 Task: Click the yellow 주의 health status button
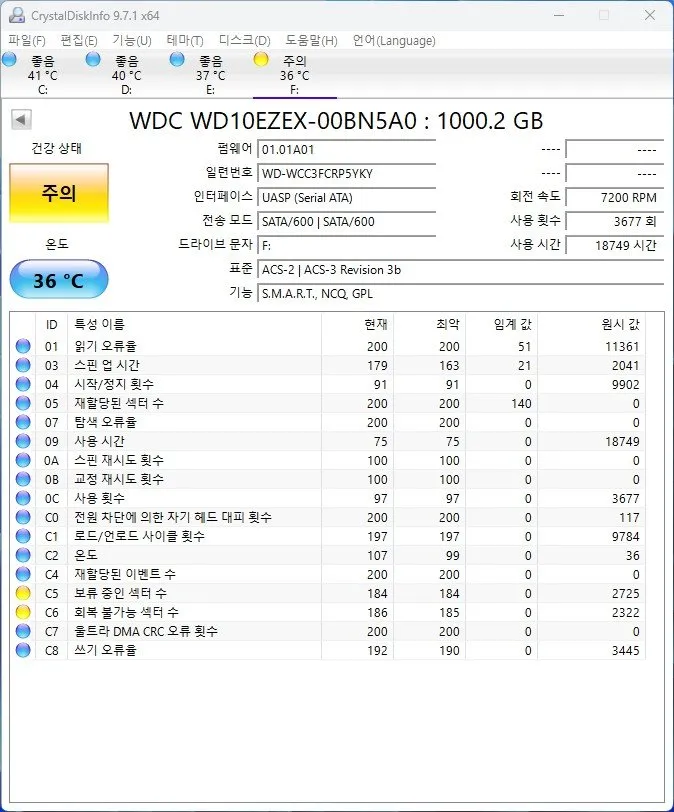coord(59,193)
